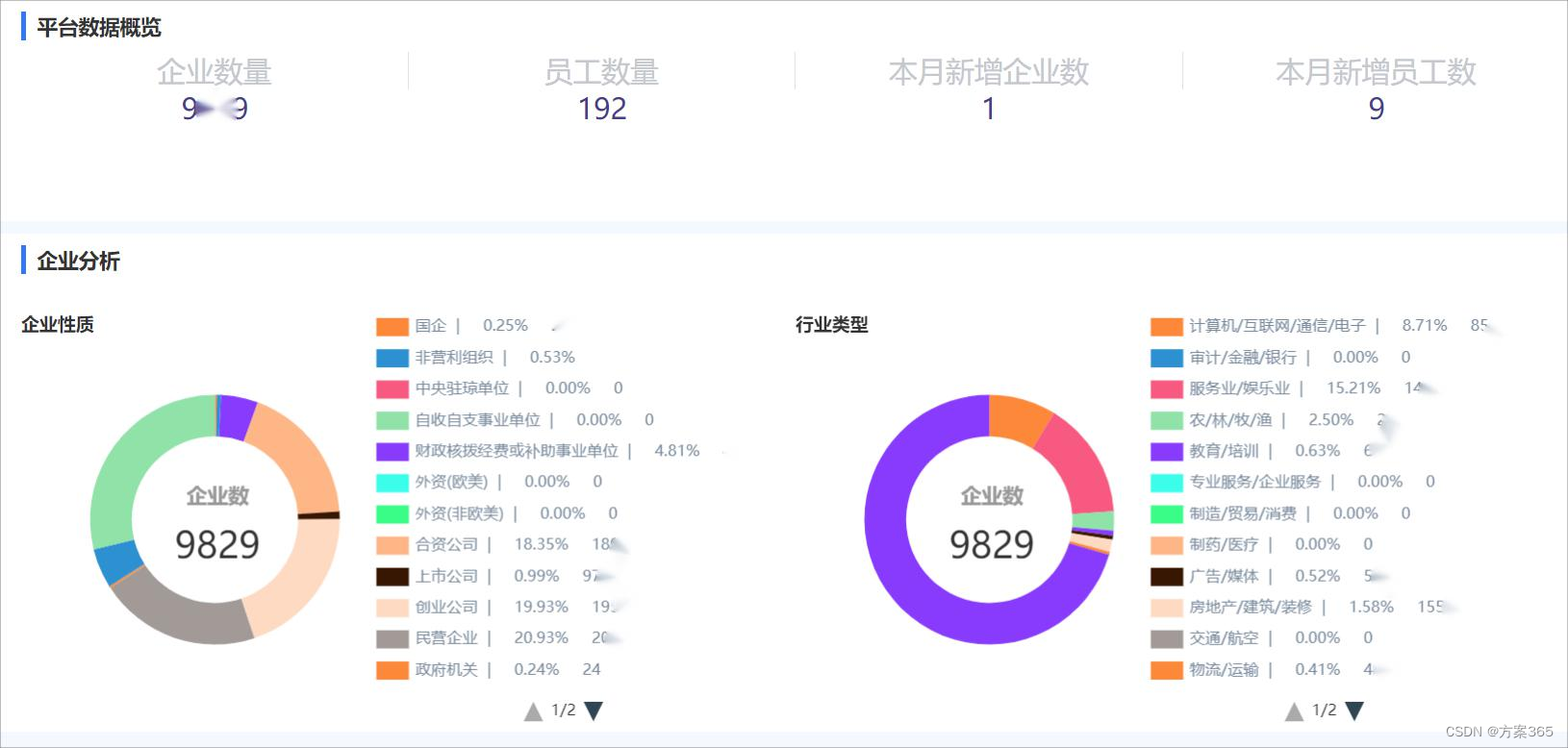Viewport: 1568px width, 748px height.
Task: Click the 本月新增员工数 value 9
Action: pyautogui.click(x=1377, y=109)
